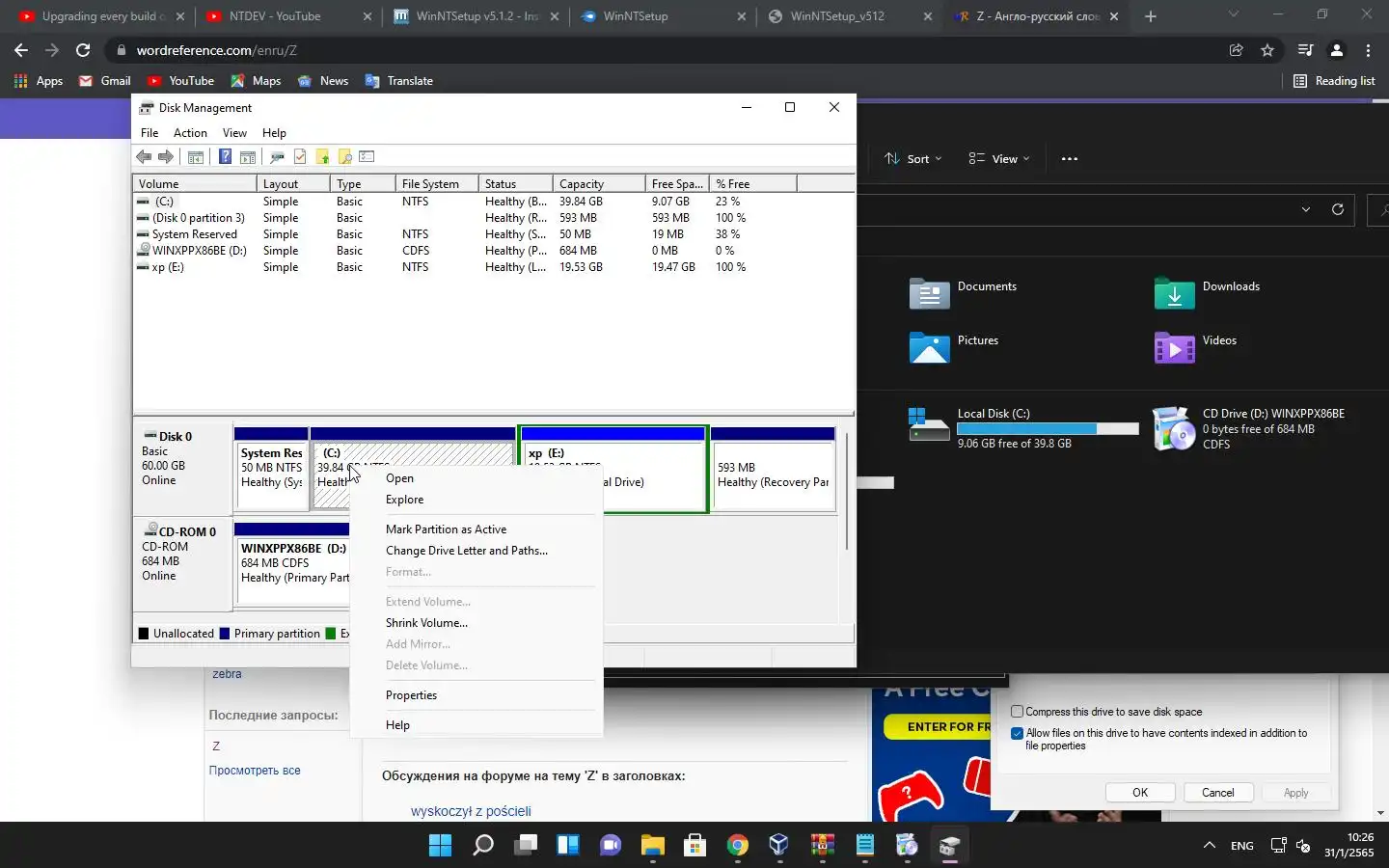Image resolution: width=1389 pixels, height=868 pixels.
Task: Expand View dropdown in File Explorer
Action: coord(999,159)
